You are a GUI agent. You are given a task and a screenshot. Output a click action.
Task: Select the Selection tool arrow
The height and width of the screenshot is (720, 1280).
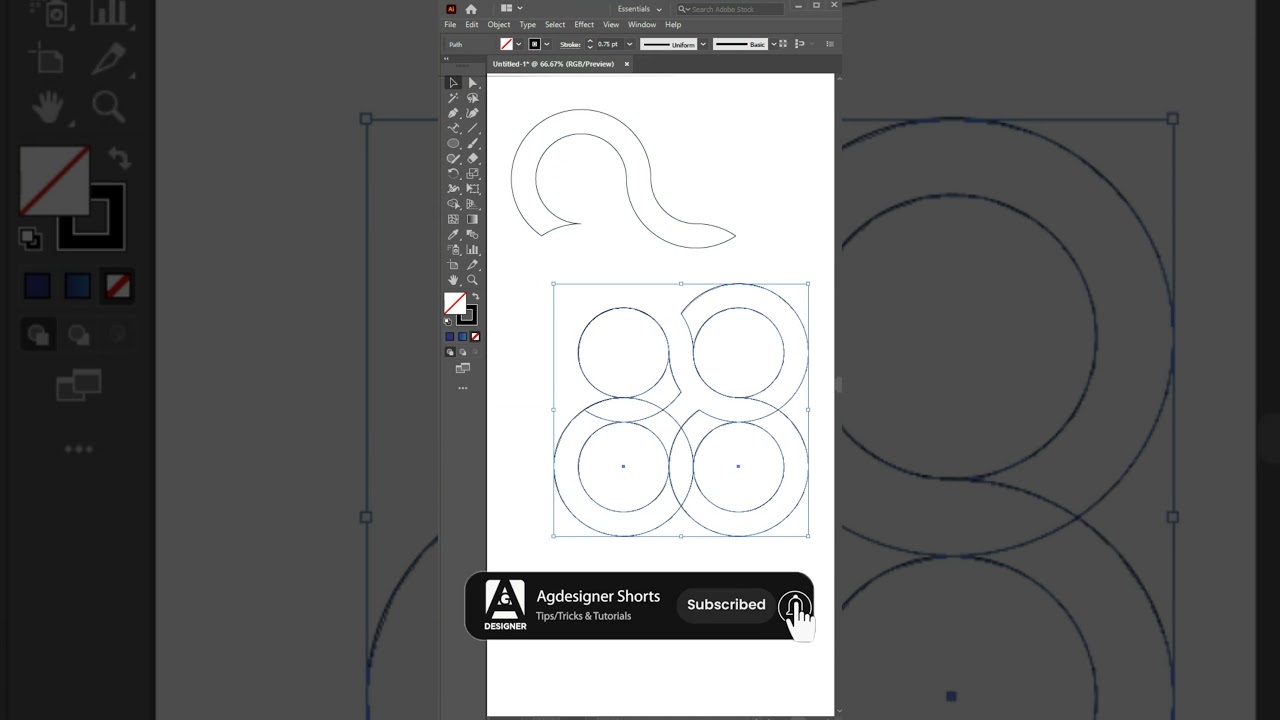pos(453,83)
